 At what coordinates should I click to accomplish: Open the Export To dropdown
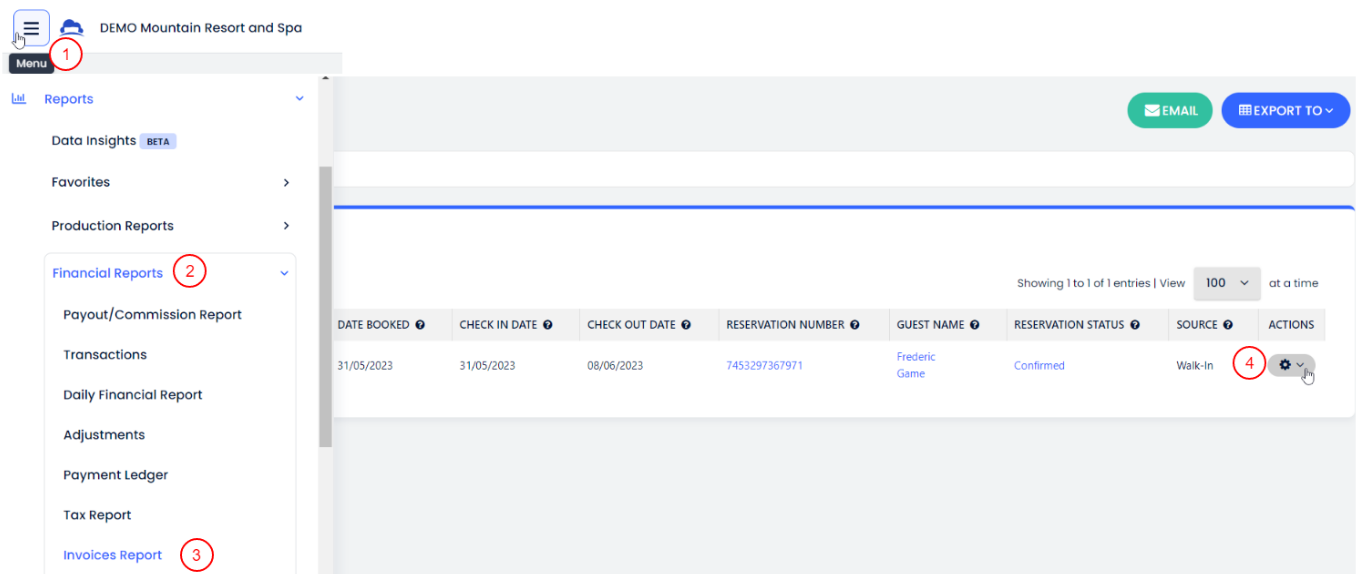(x=1285, y=111)
